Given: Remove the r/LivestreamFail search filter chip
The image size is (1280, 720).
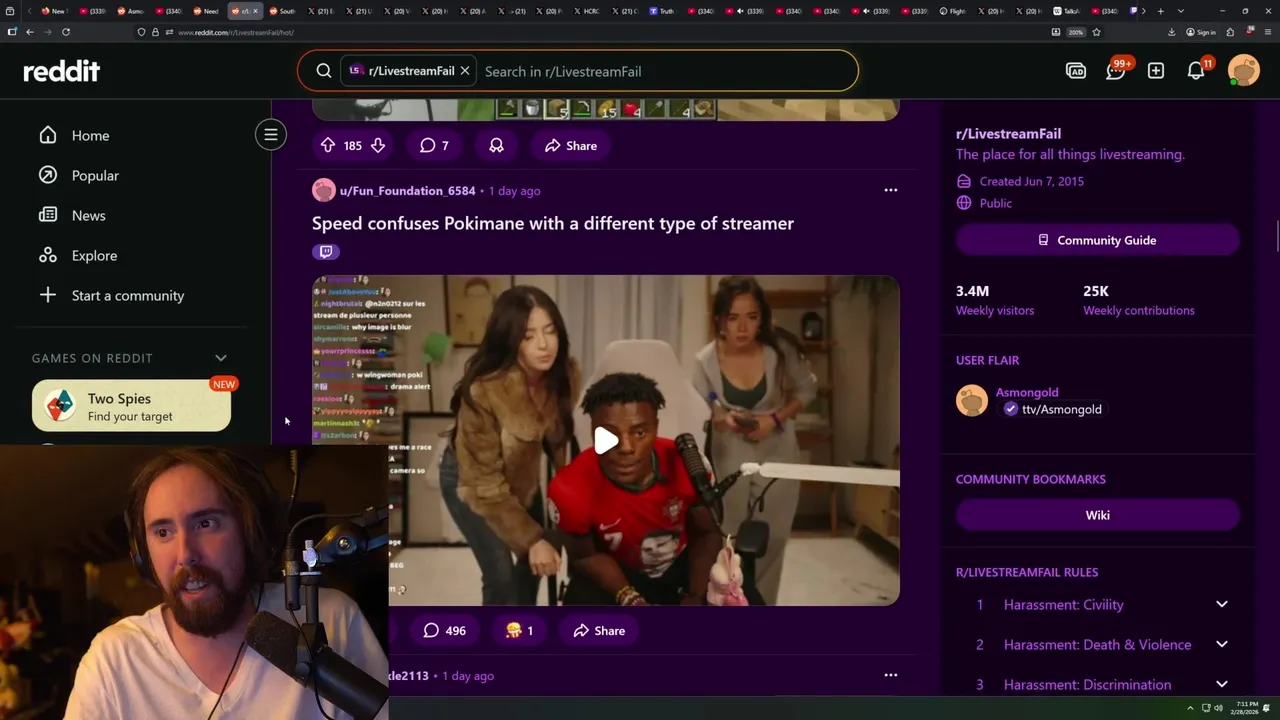Looking at the screenshot, I should pyautogui.click(x=465, y=71).
